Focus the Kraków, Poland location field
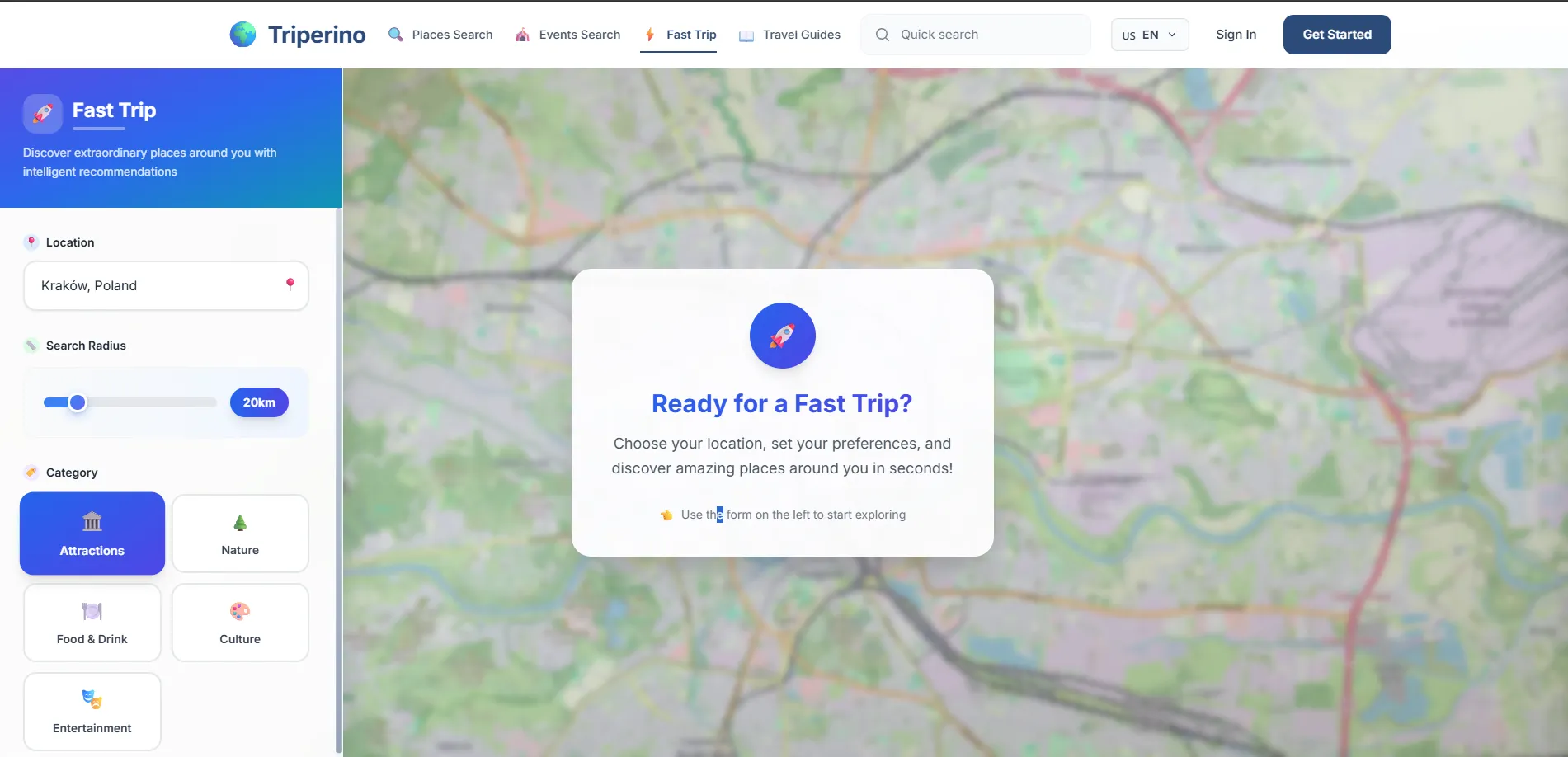Screen dimensions: 1568x757 click(x=166, y=285)
